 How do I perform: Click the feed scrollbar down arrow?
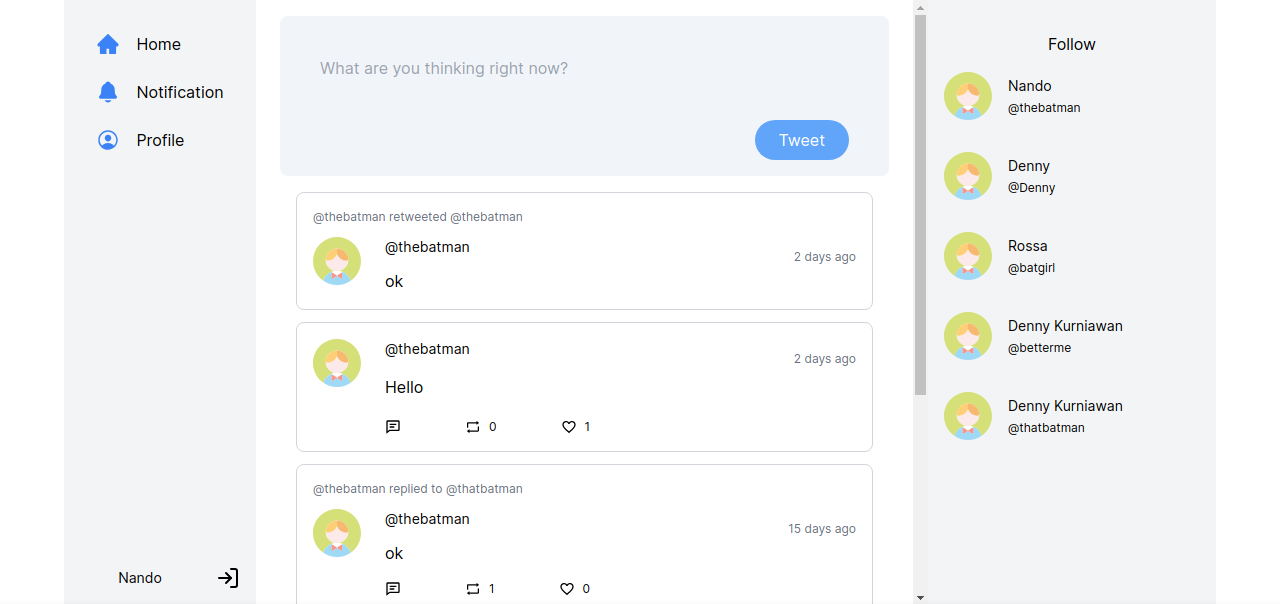tap(920, 597)
